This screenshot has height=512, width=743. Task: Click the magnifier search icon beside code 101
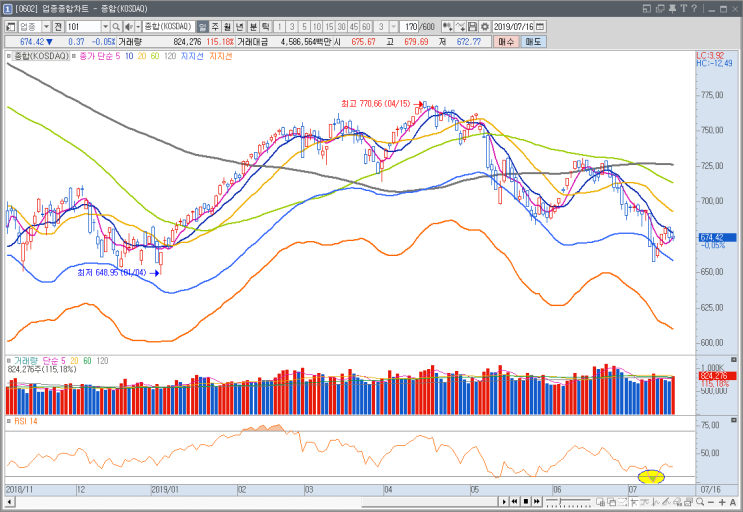pyautogui.click(x=116, y=27)
